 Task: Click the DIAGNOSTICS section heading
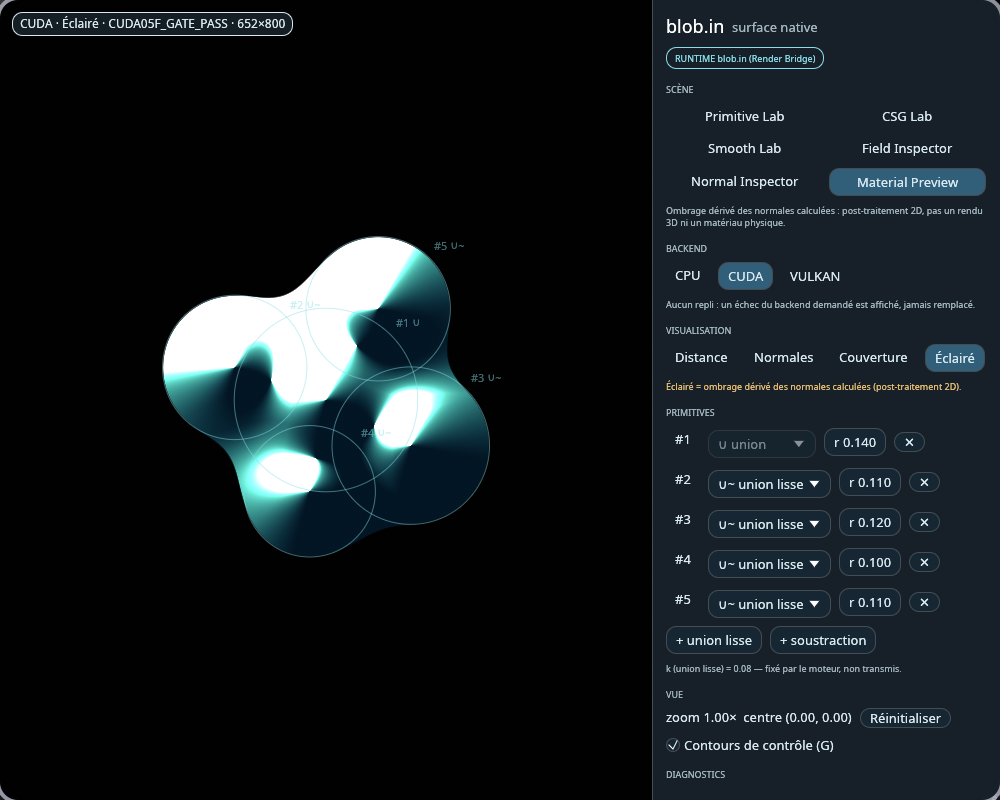695,774
